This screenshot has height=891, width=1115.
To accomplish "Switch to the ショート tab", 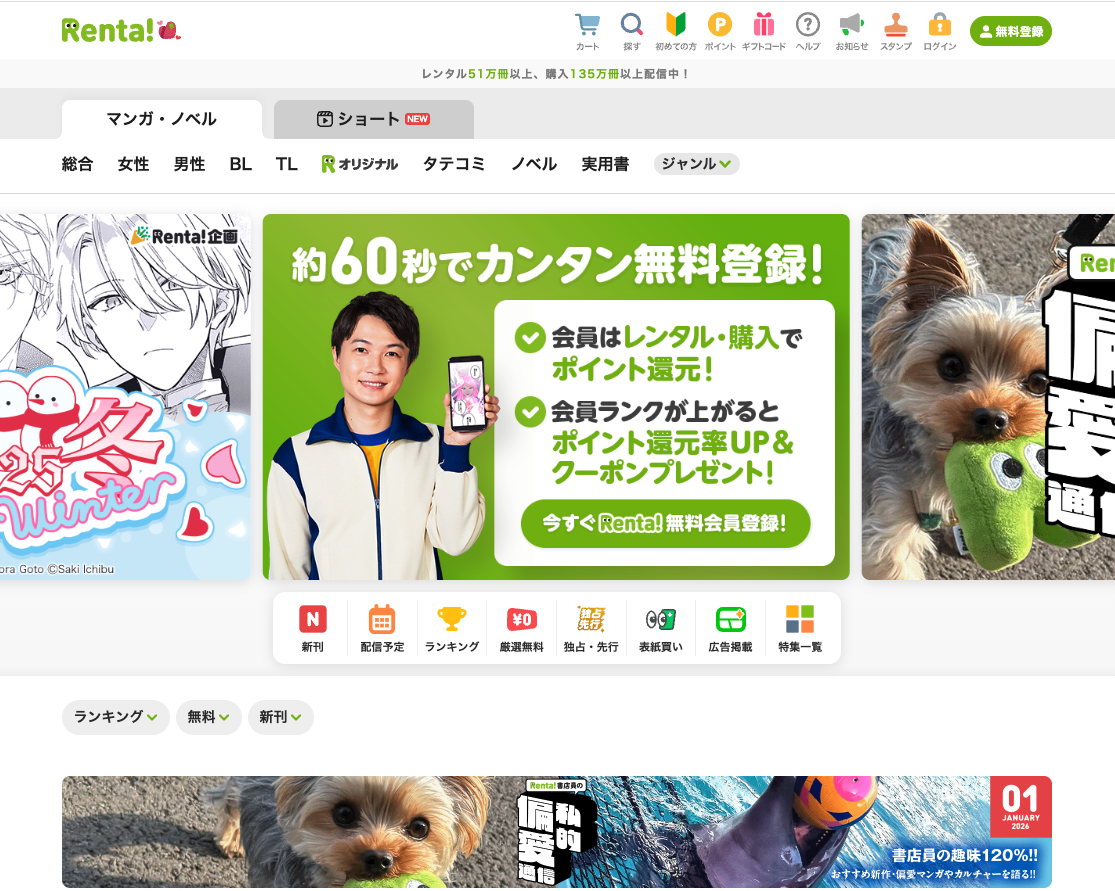I will [x=373, y=119].
